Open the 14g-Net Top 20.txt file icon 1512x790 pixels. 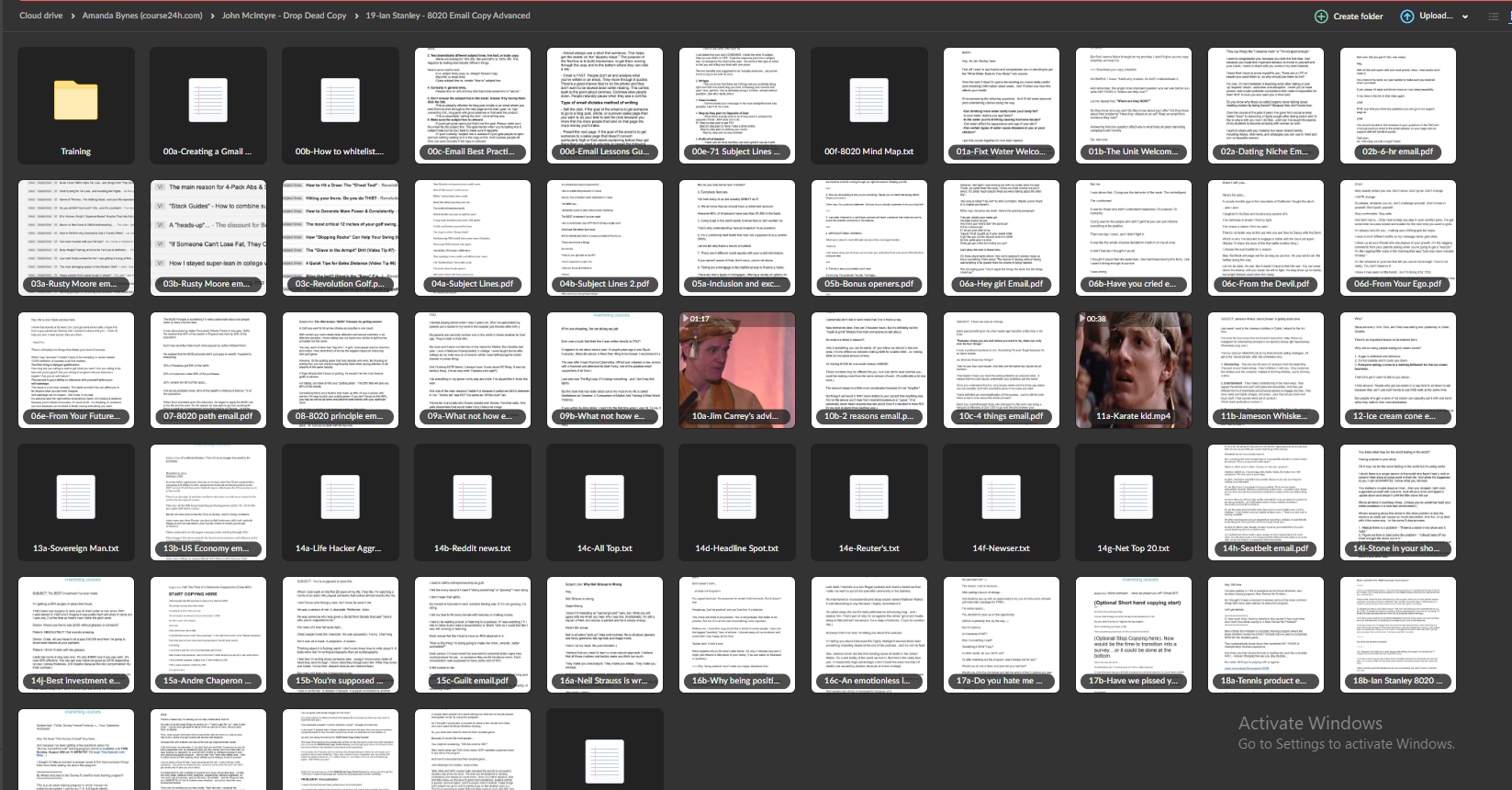pyautogui.click(x=1134, y=496)
